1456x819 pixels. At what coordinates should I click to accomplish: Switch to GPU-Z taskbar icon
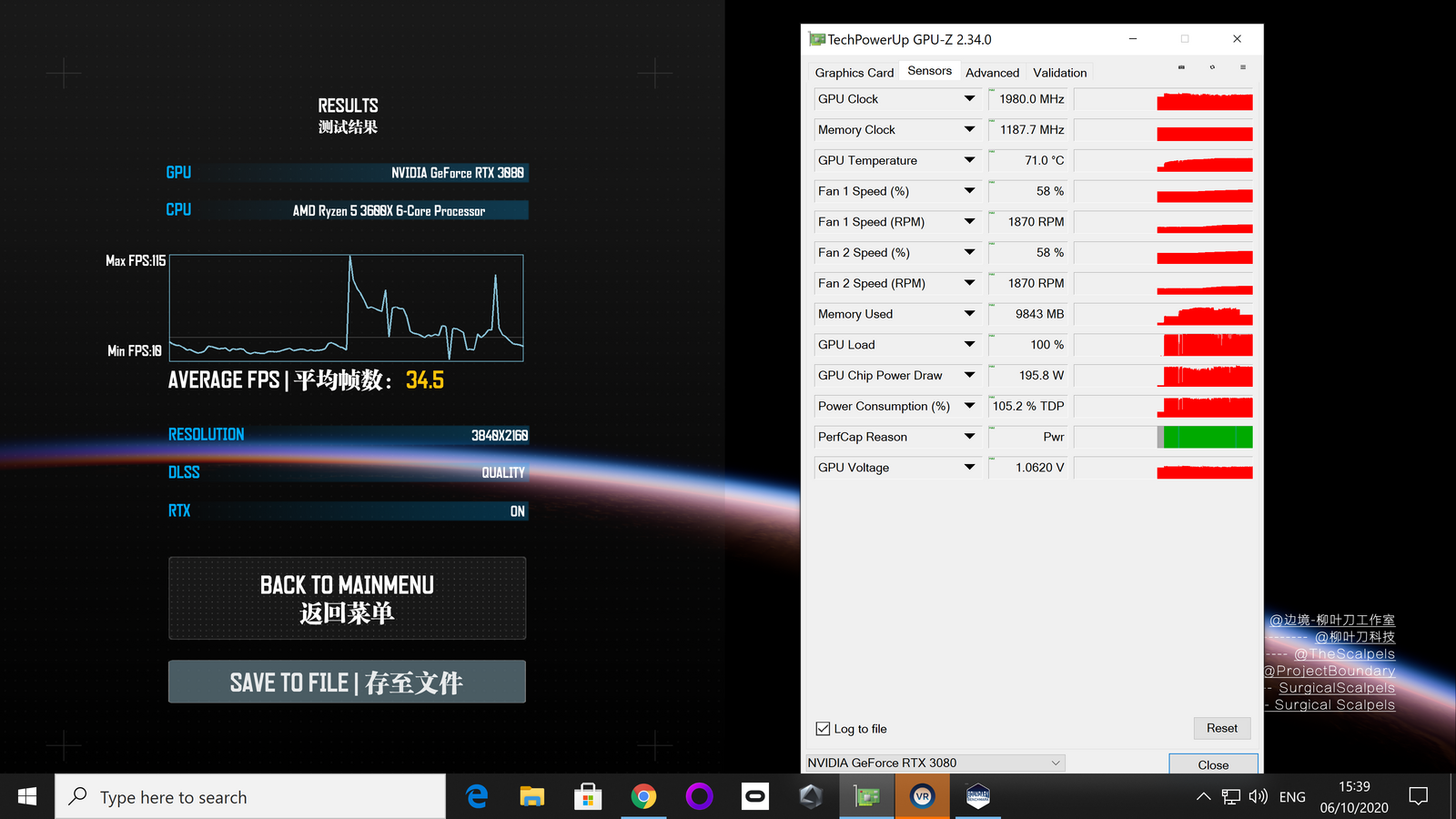[x=866, y=797]
